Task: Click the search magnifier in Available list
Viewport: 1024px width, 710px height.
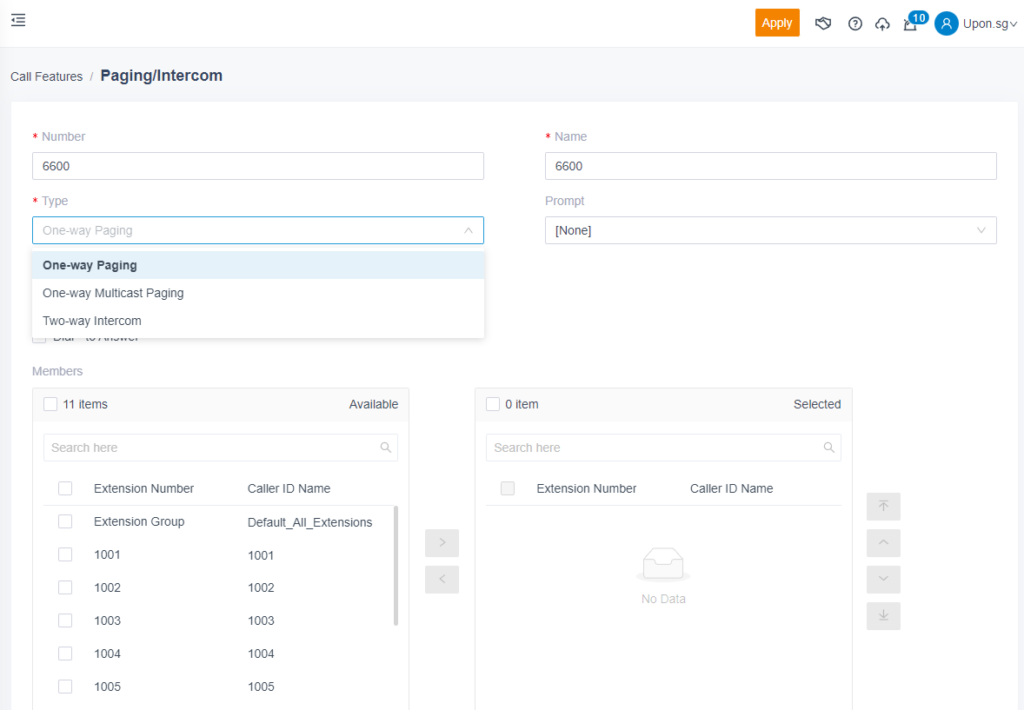Action: coord(386,447)
